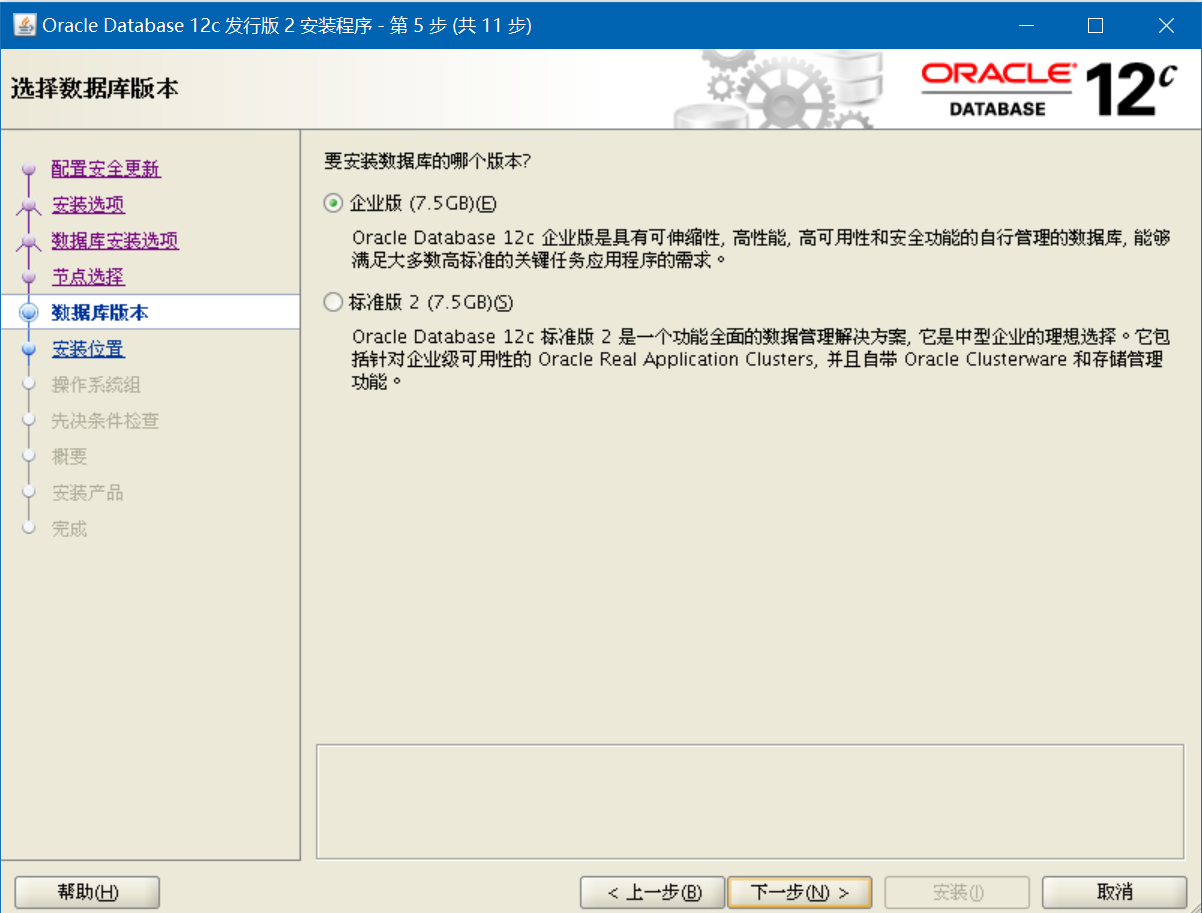Click the 下一步(N) > button
The height and width of the screenshot is (913, 1202).
[x=799, y=892]
